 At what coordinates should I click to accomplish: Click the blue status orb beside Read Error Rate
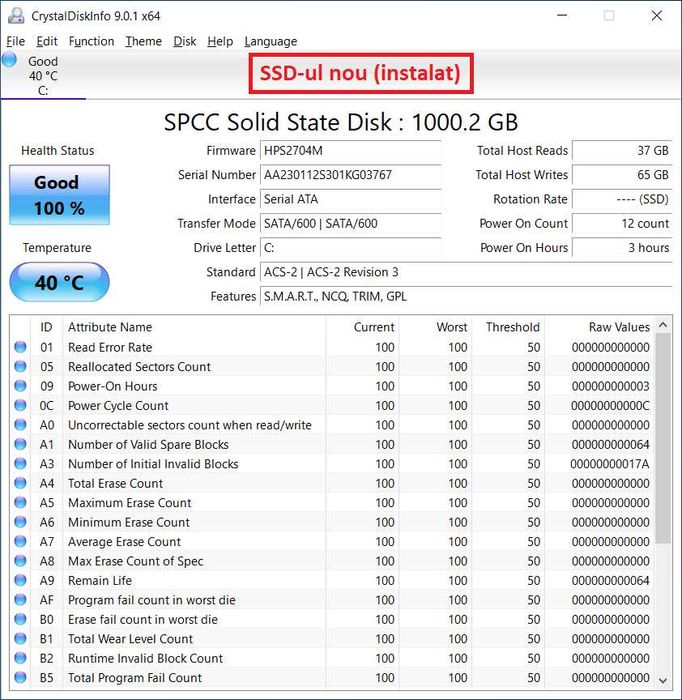click(x=20, y=348)
